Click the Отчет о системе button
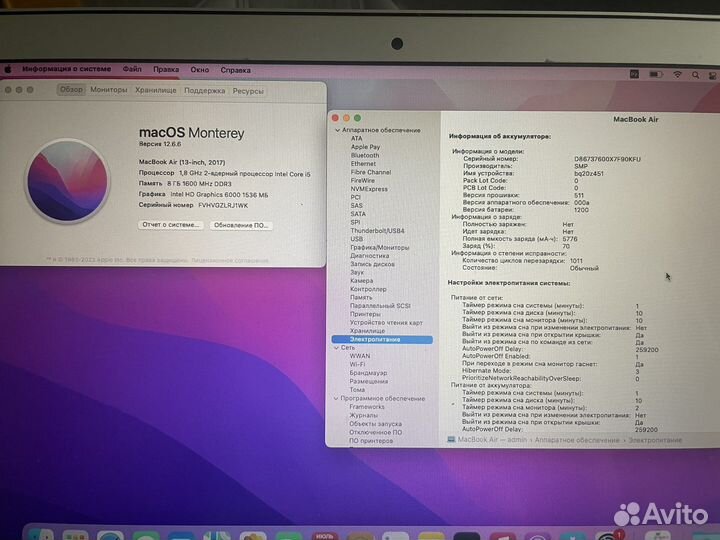720x540 pixels. click(x=170, y=225)
